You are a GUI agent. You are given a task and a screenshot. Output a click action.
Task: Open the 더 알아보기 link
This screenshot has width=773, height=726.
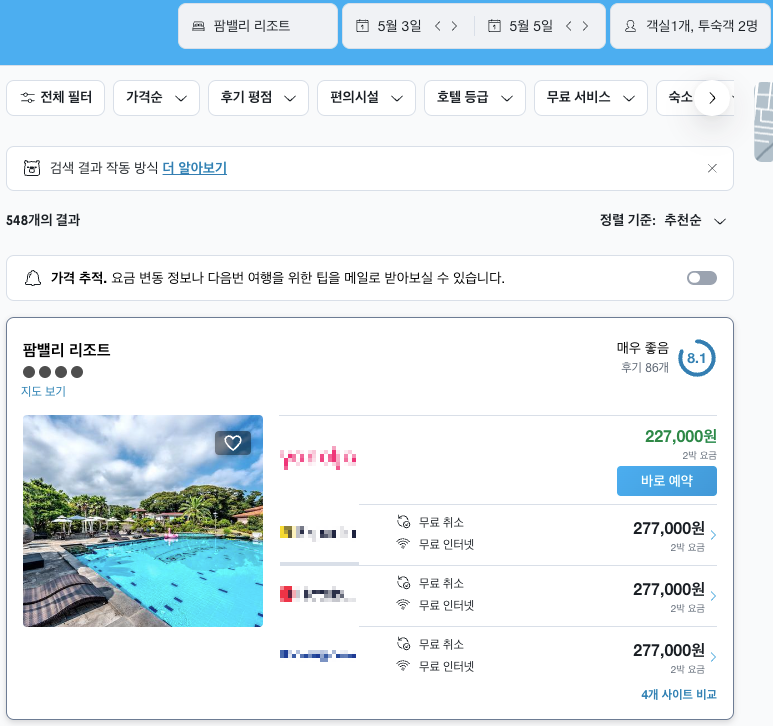195,168
